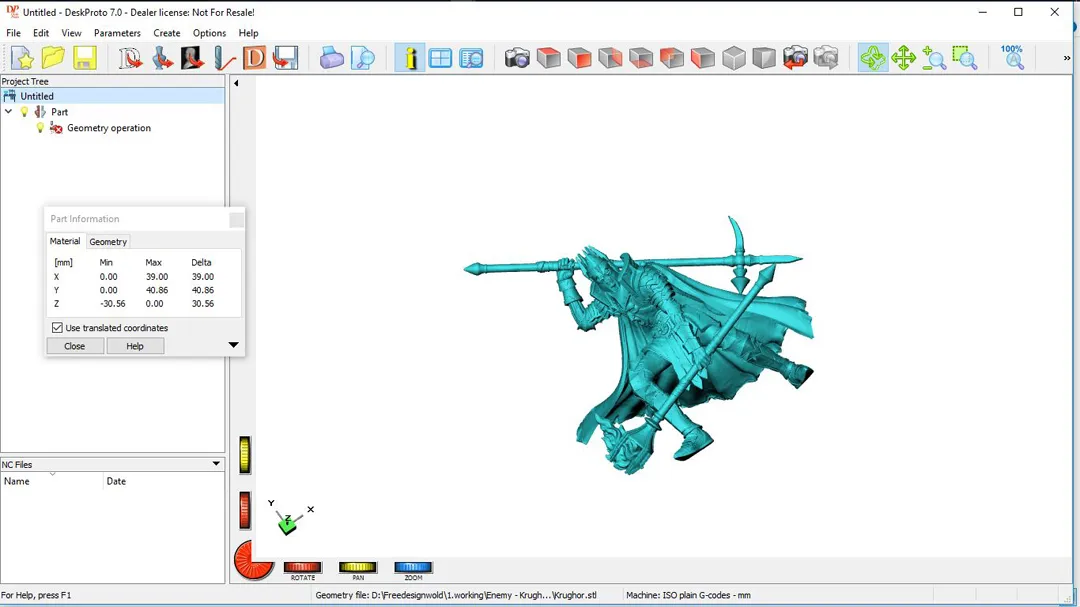
Task: Click the Help button in Part Information
Action: [135, 346]
